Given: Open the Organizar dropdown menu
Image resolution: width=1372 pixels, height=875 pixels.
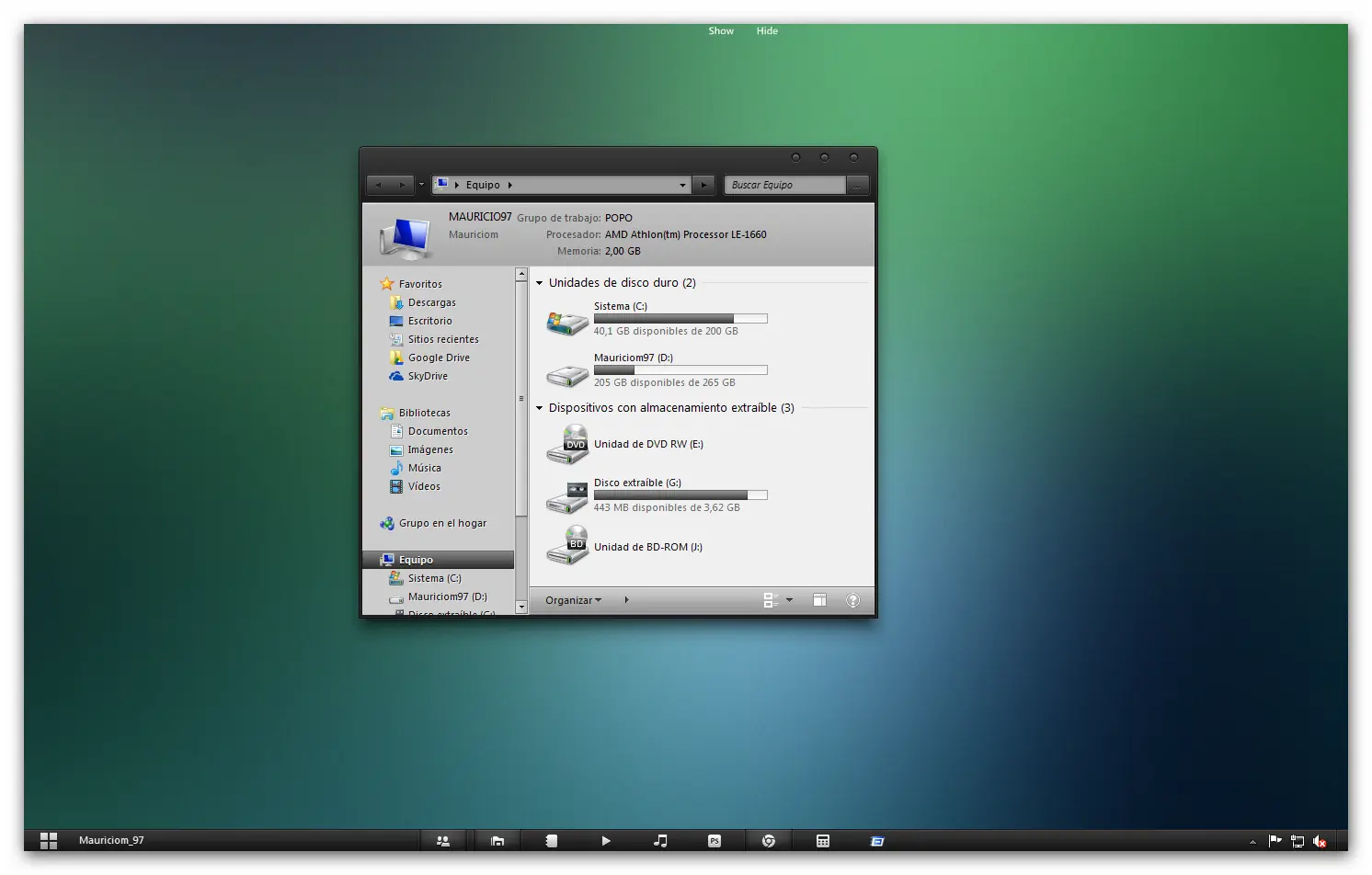Looking at the screenshot, I should coord(573,600).
